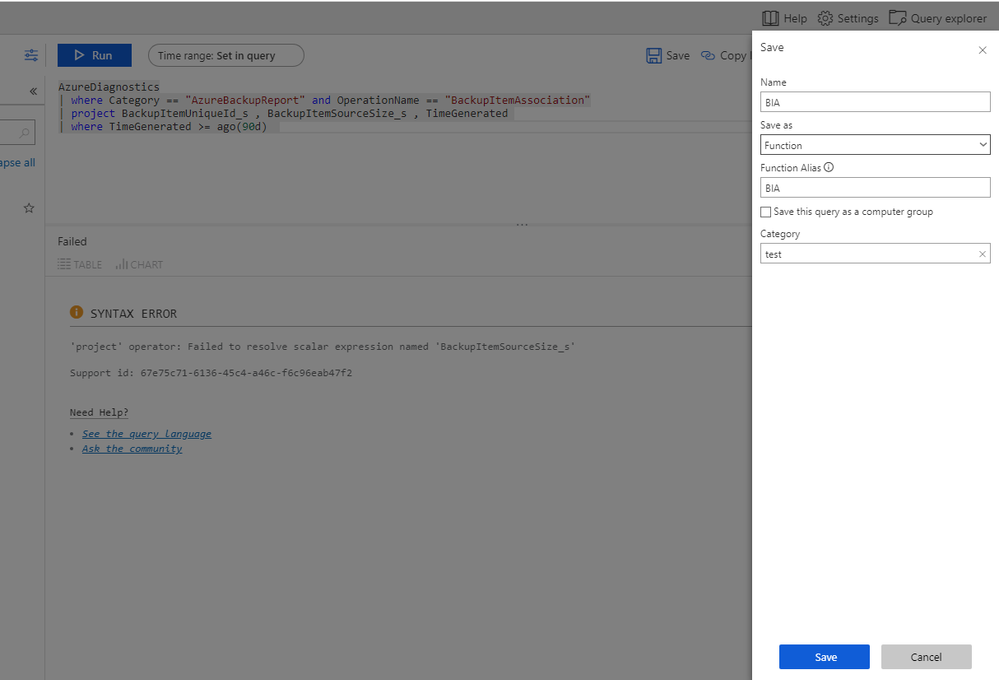Clear the Category field with X
This screenshot has width=999, height=680.
(982, 254)
